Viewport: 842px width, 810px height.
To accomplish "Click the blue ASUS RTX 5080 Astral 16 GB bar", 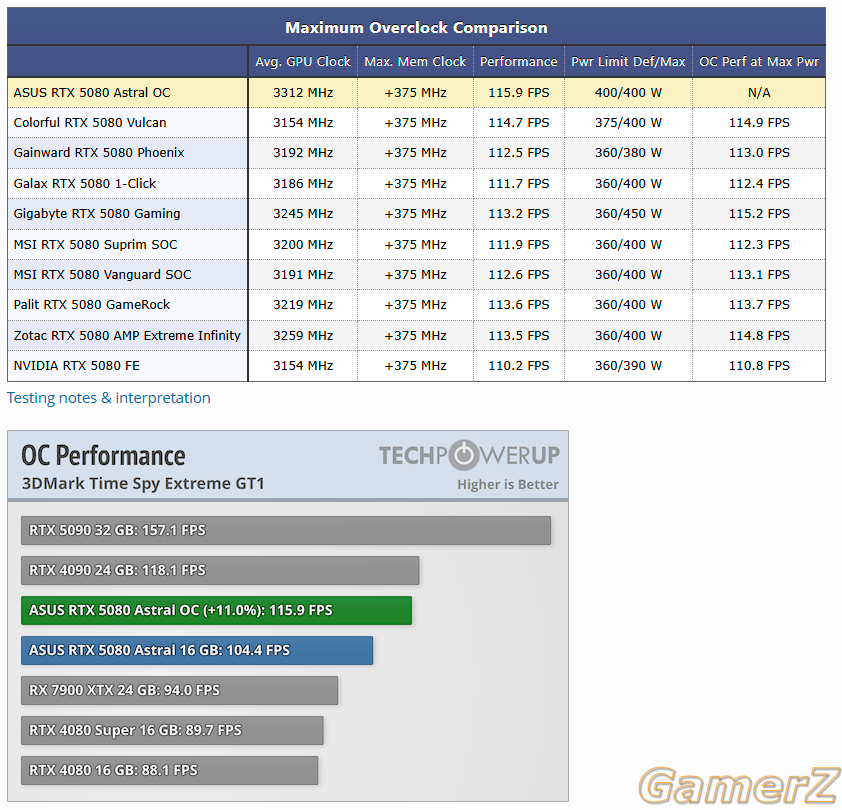I will (197, 650).
